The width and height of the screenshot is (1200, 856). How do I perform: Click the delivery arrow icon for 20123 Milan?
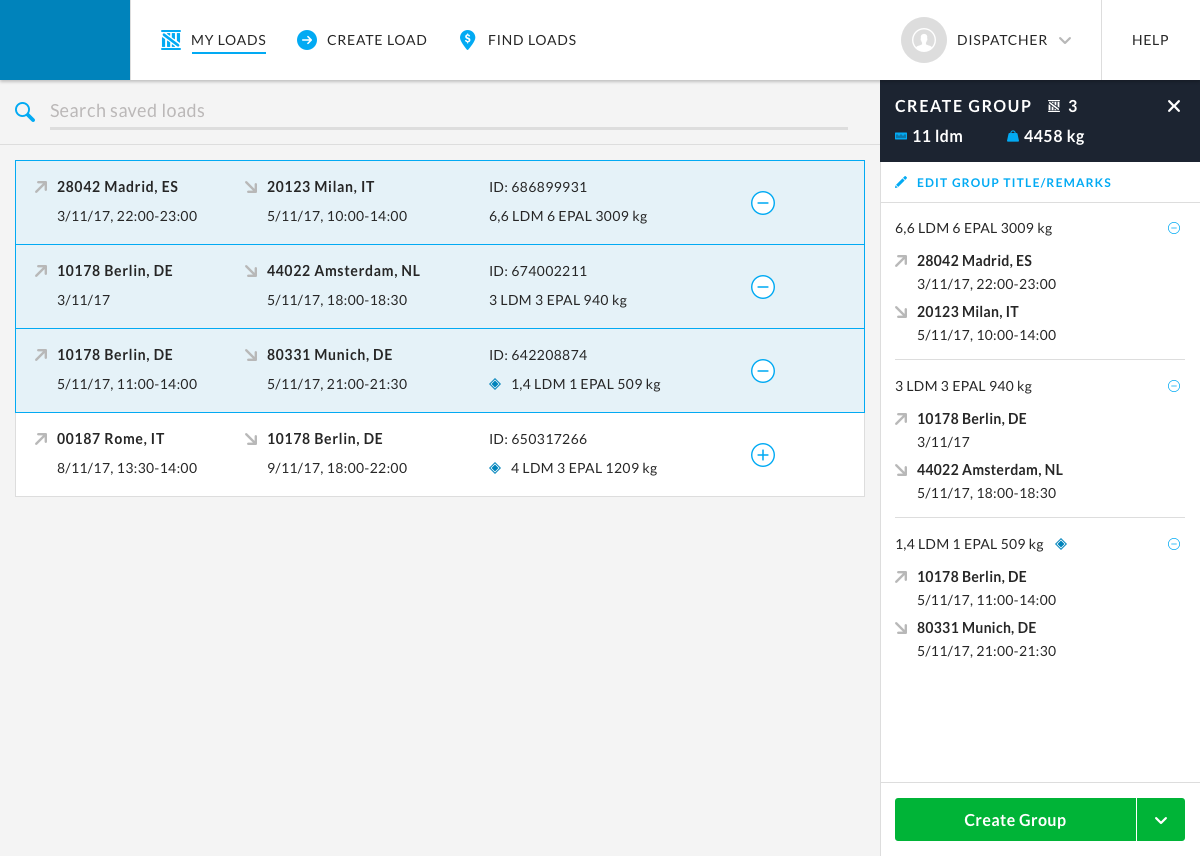click(251, 187)
